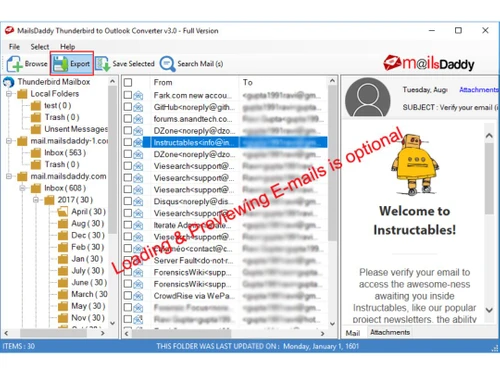Select the Aug (30) folder icon
Screen dimensions: 500x375
point(63,223)
